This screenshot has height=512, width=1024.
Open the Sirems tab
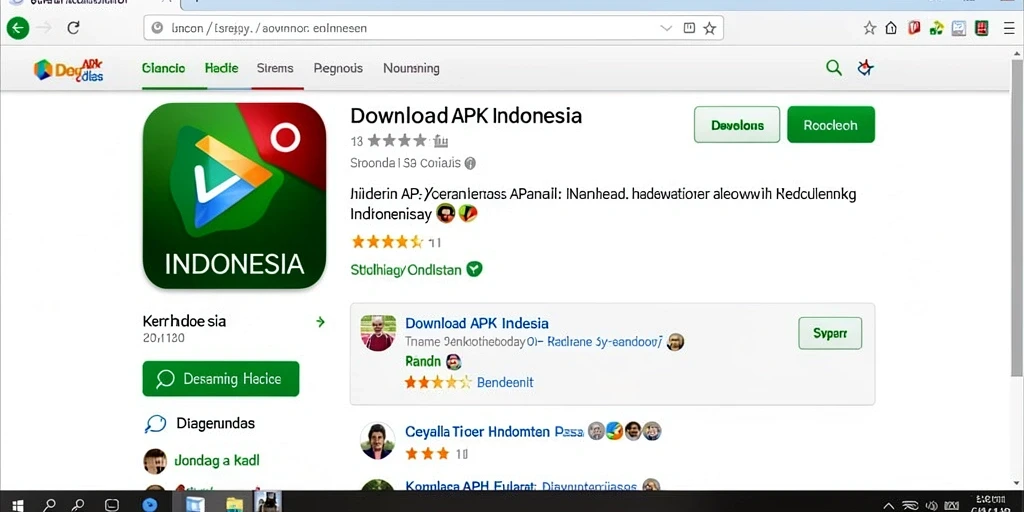(x=275, y=68)
